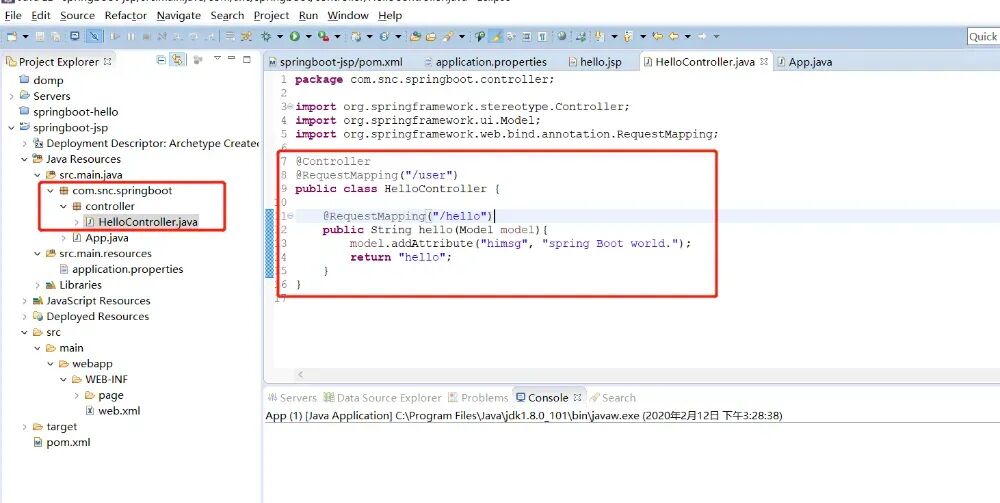The width and height of the screenshot is (1000, 503).
Task: Click the Terminate debug icon
Action: 146,36
